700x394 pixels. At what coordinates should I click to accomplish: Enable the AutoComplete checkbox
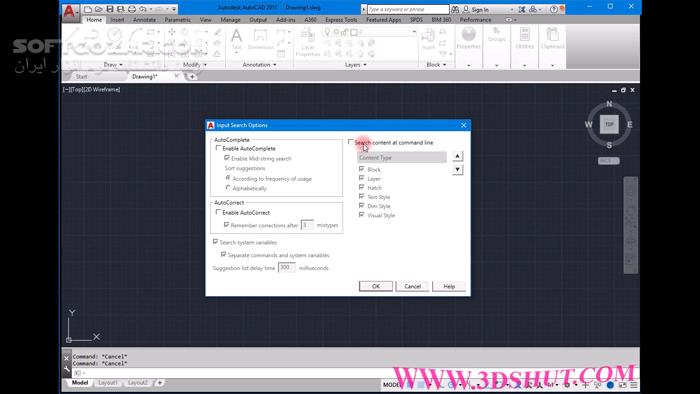[x=218, y=148]
